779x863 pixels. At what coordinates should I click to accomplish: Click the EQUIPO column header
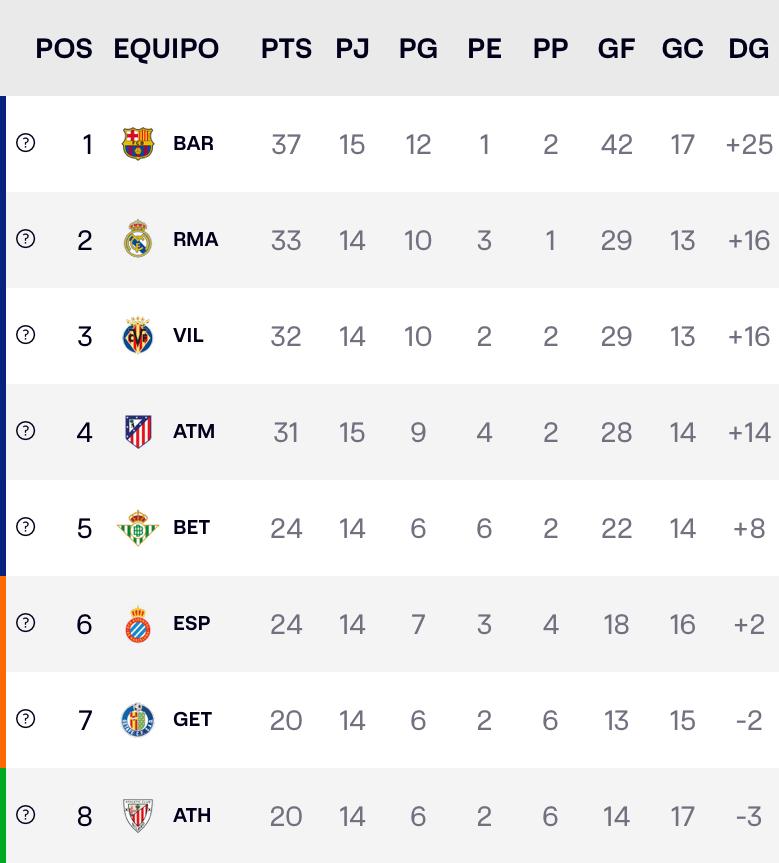pos(166,49)
